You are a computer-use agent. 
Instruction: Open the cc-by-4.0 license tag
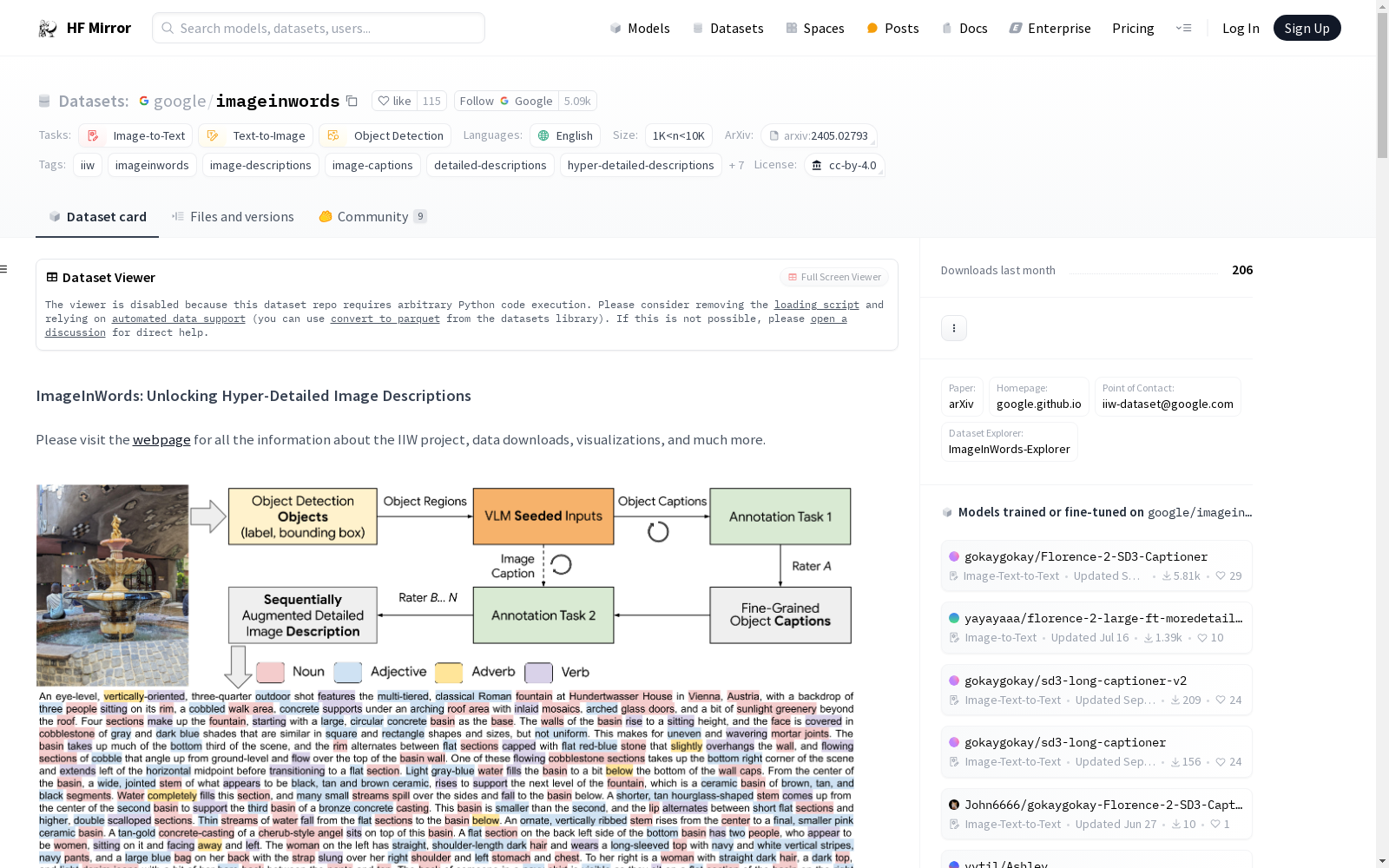click(844, 165)
